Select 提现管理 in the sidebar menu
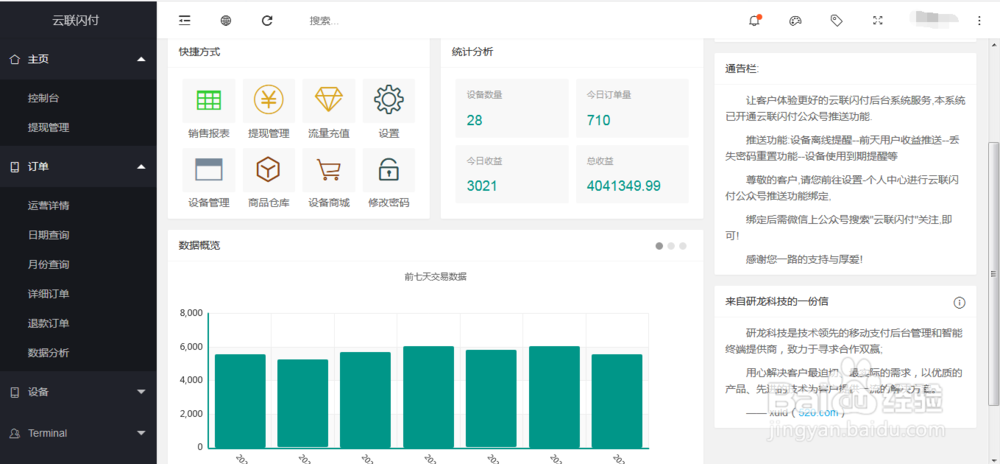This screenshot has height=464, width=1000. coord(48,127)
